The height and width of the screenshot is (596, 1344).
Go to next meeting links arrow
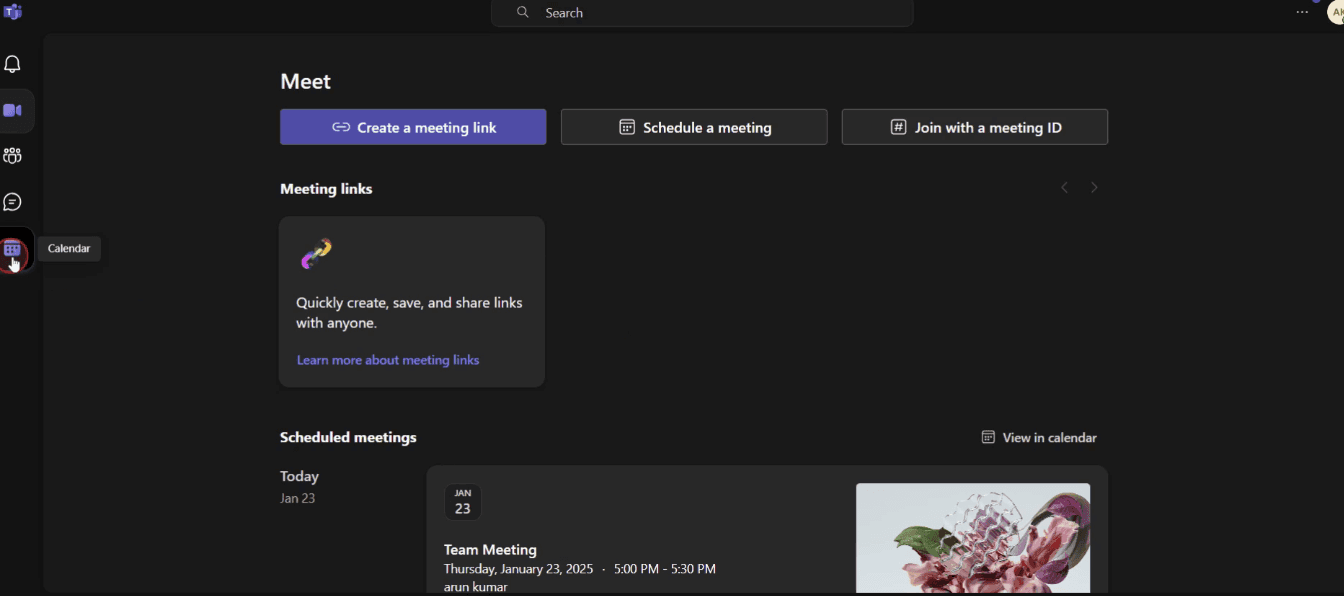[x=1094, y=188]
